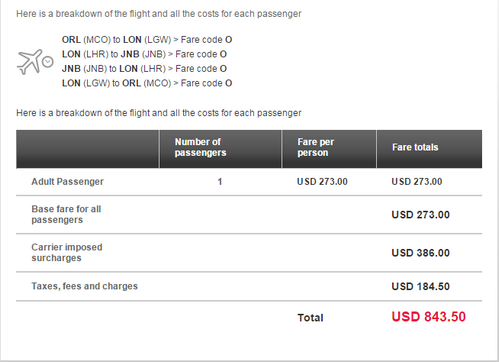Click the passenger count value 1
This screenshot has width=499, height=362.
[x=220, y=182]
